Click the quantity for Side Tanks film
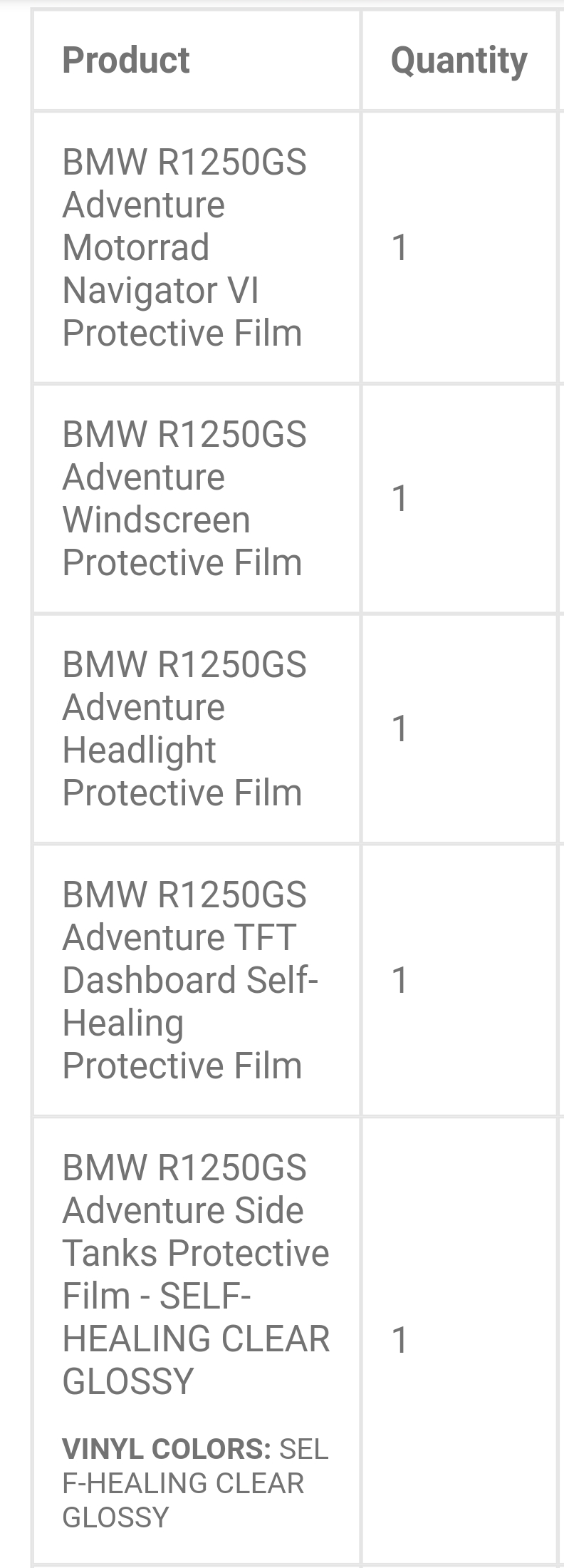 click(x=399, y=1340)
